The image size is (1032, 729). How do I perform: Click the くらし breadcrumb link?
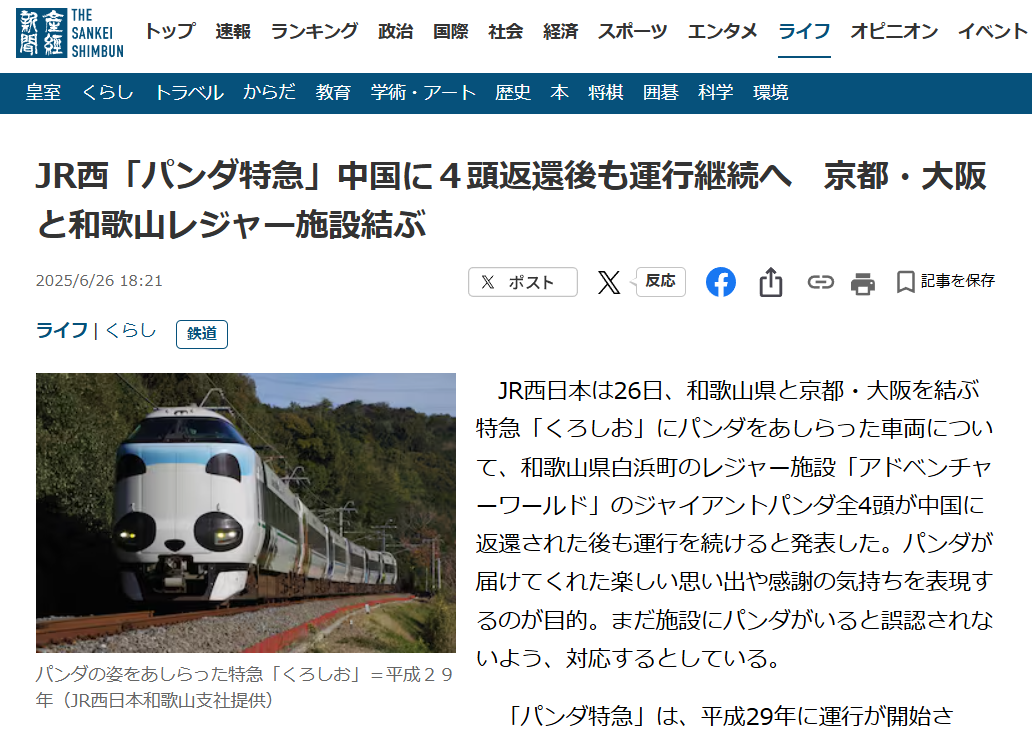click(130, 330)
